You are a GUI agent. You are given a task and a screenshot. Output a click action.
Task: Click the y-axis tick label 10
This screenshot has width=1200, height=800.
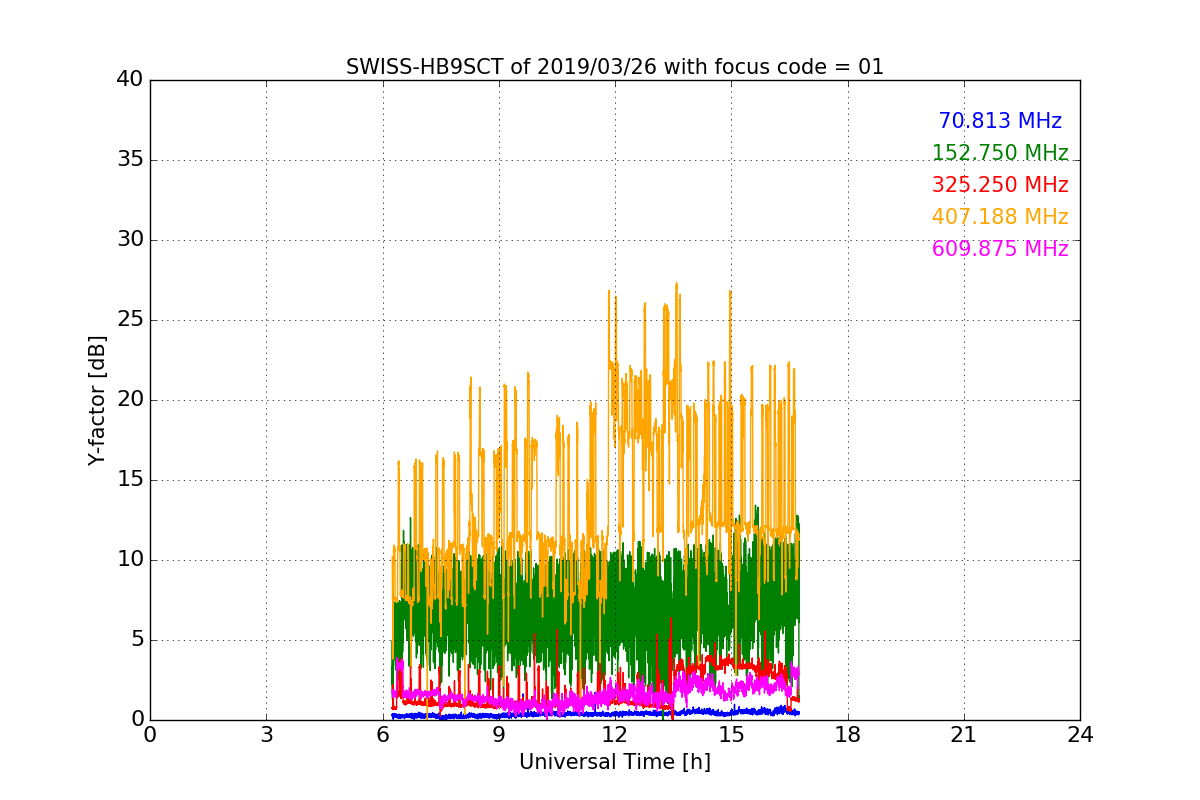coord(130,560)
